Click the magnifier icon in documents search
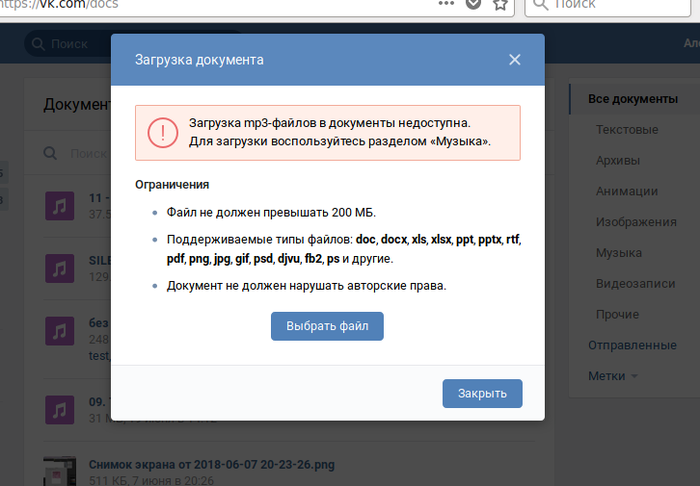The height and width of the screenshot is (486, 700). tap(51, 154)
